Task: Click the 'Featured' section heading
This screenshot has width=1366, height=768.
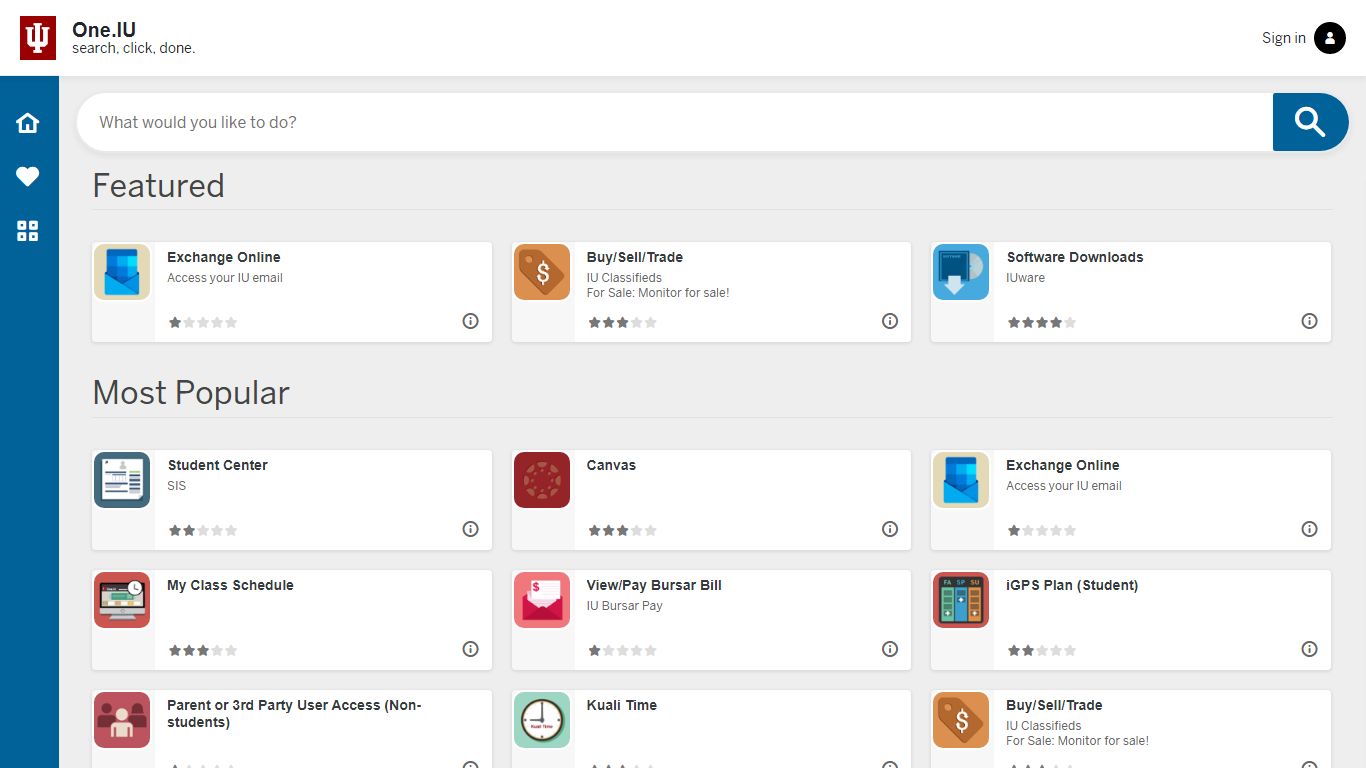Action: tap(158, 186)
